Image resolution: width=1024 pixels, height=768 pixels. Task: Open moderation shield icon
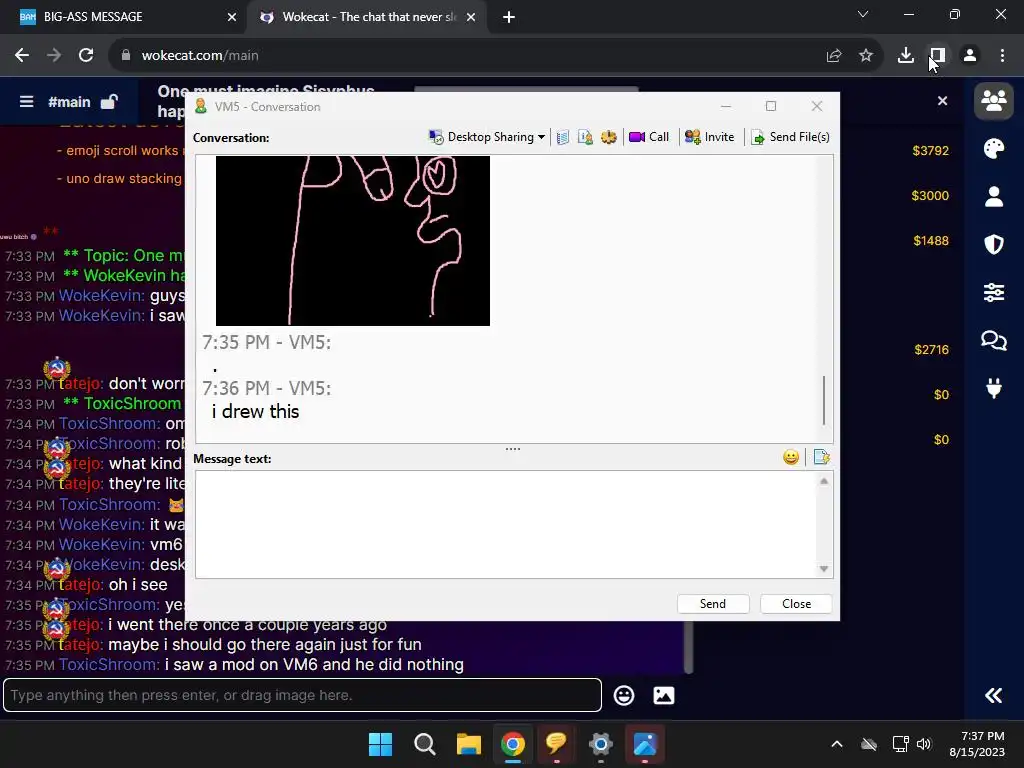(x=994, y=244)
